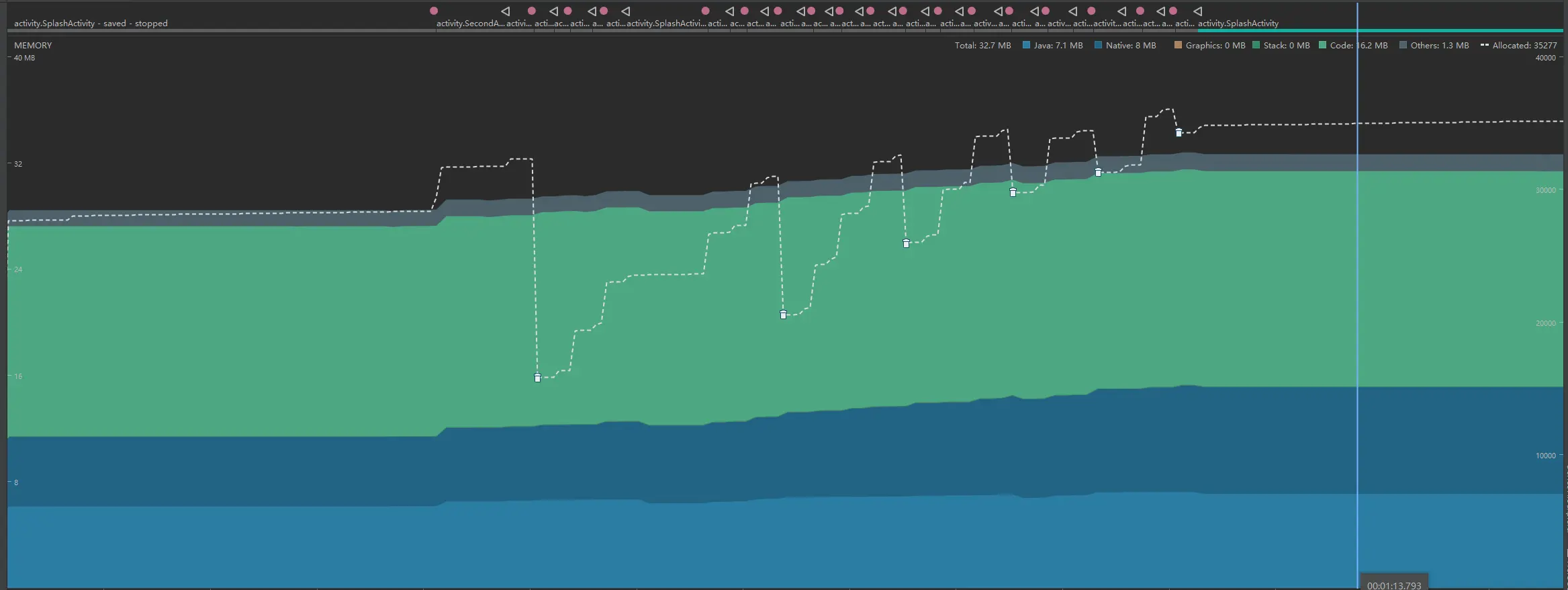Click the second garbage collection trash icon
The image size is (1568, 590).
coord(783,314)
